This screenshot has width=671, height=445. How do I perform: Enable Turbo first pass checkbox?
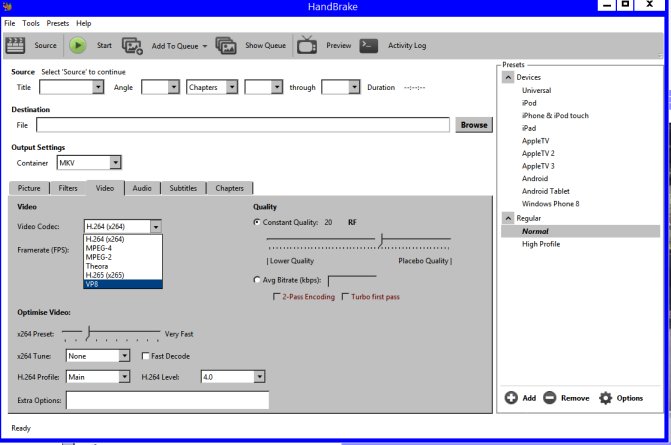click(345, 297)
